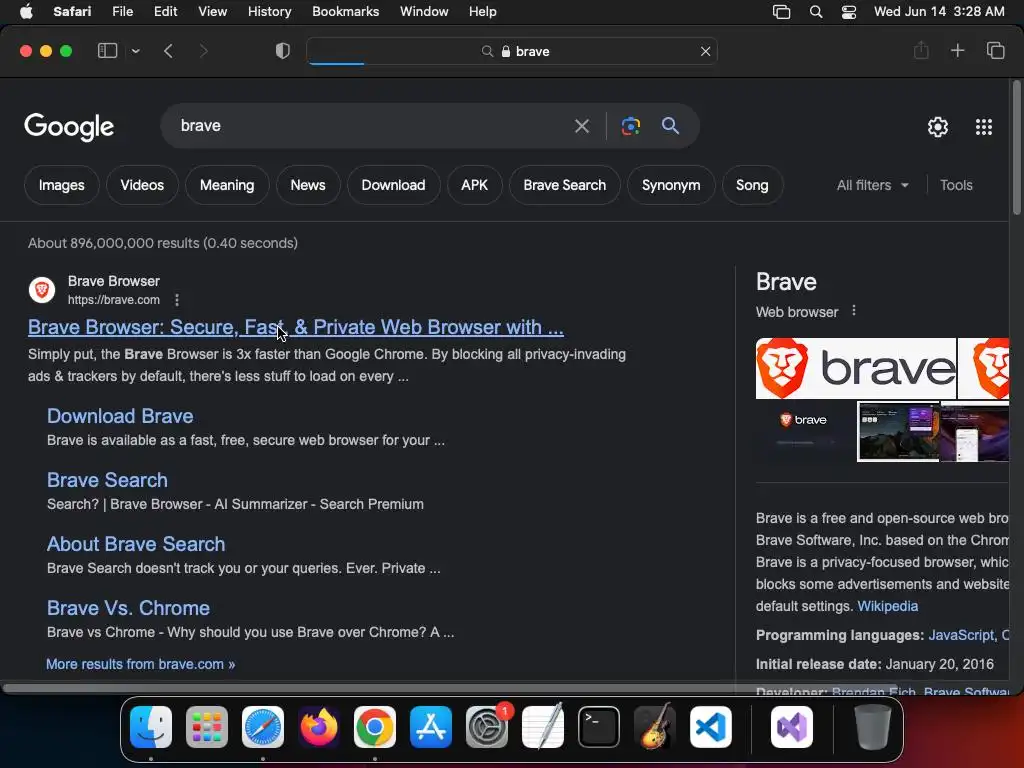The width and height of the screenshot is (1024, 768).
Task: Select the News filter chip
Action: pos(308,185)
